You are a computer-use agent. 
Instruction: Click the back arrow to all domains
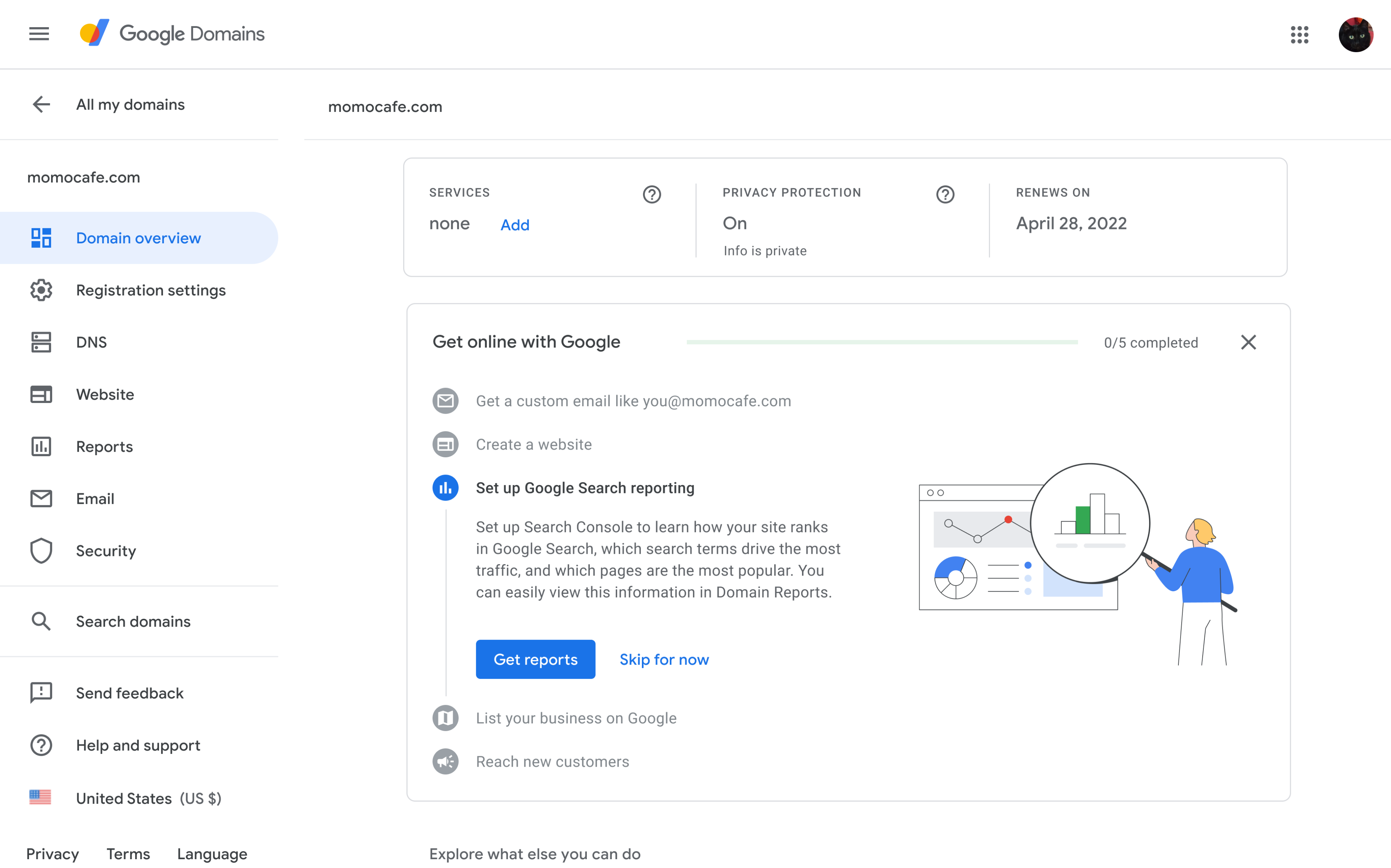(41, 105)
